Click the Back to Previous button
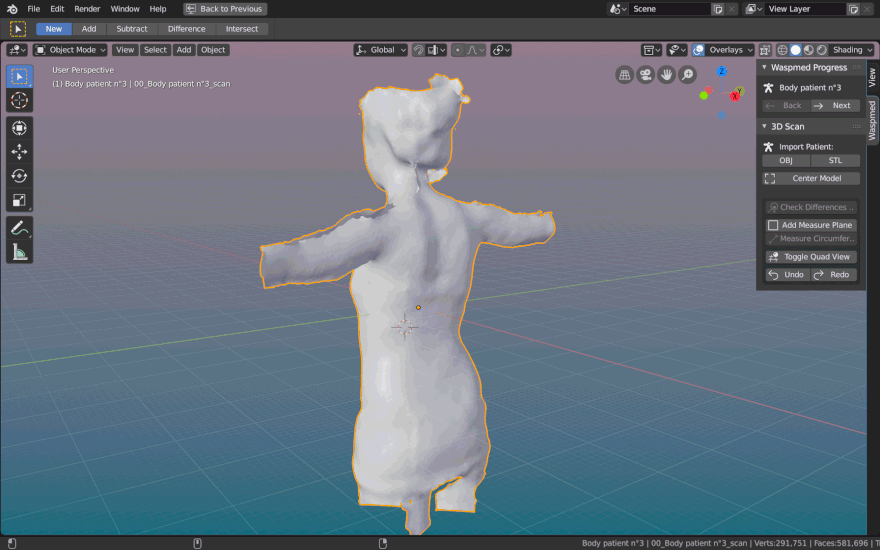This screenshot has width=880, height=550. point(225,9)
